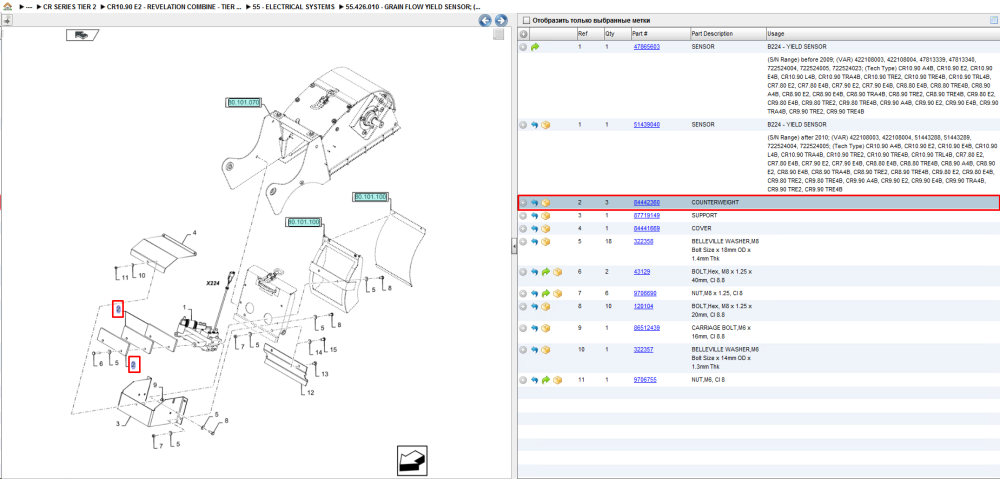
Task: Click the blue arrow for part 51439040
Action: tap(534, 125)
